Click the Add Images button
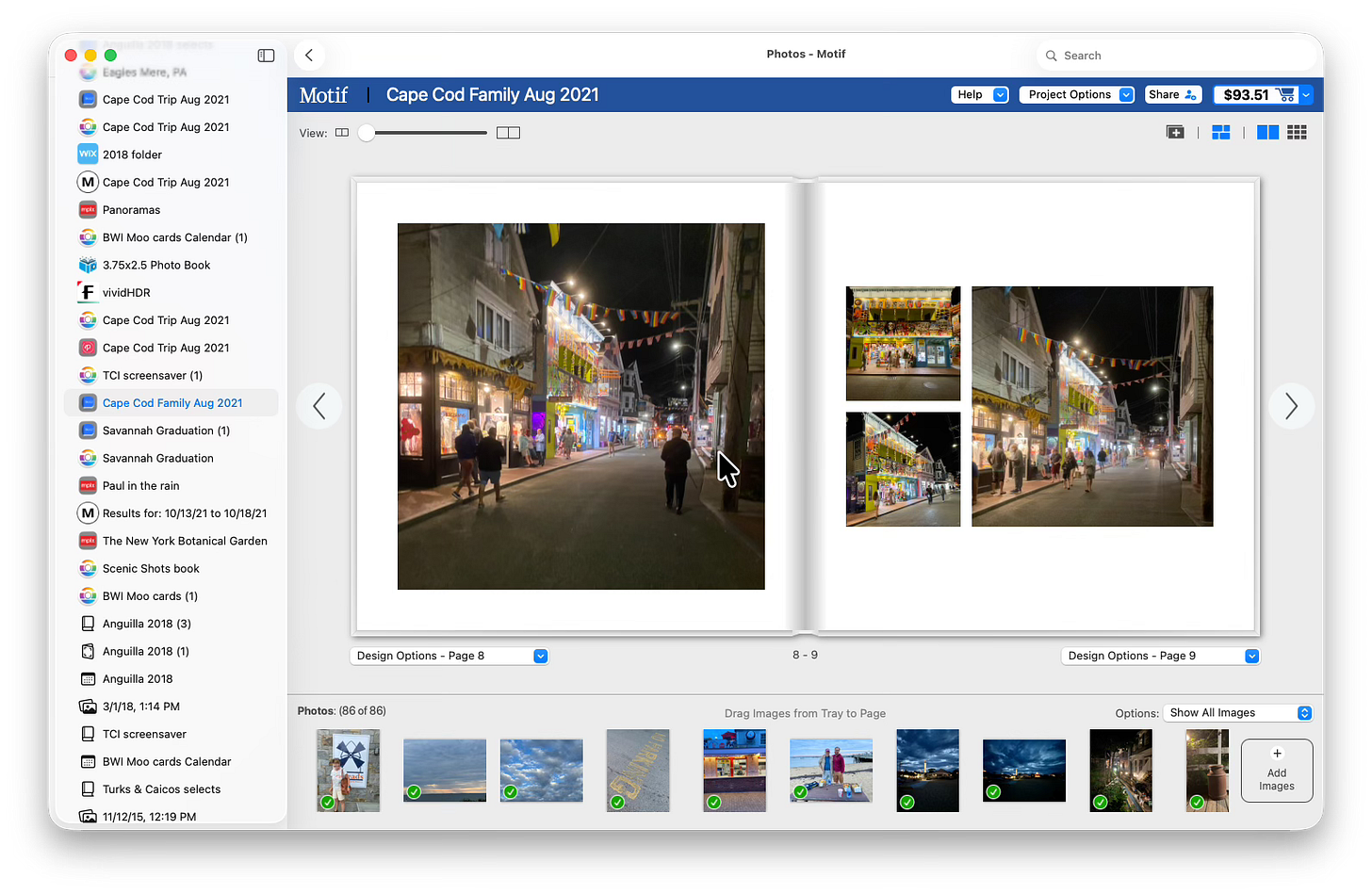Viewport: 1372px width, 894px height. 1277,771
